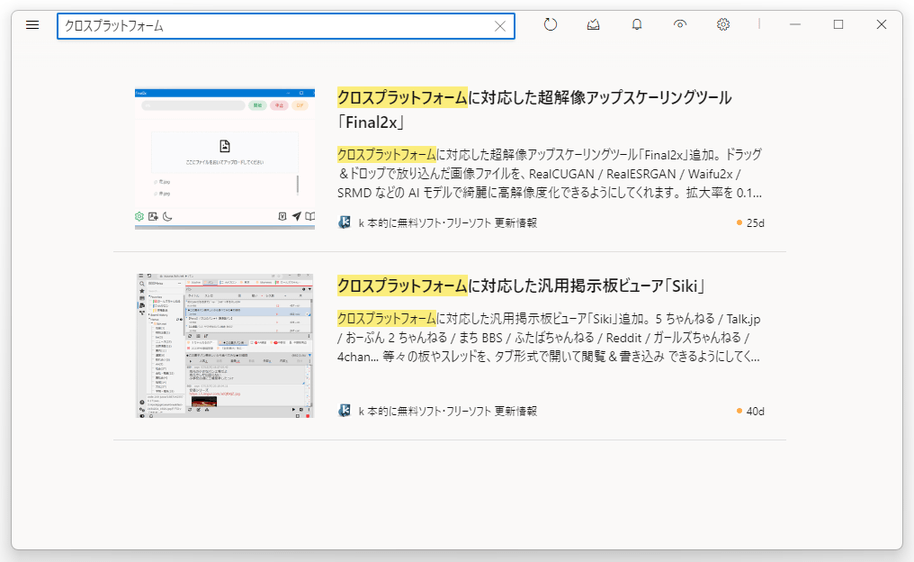Click the 25d unread age indicator
This screenshot has width=914, height=562.
[750, 223]
